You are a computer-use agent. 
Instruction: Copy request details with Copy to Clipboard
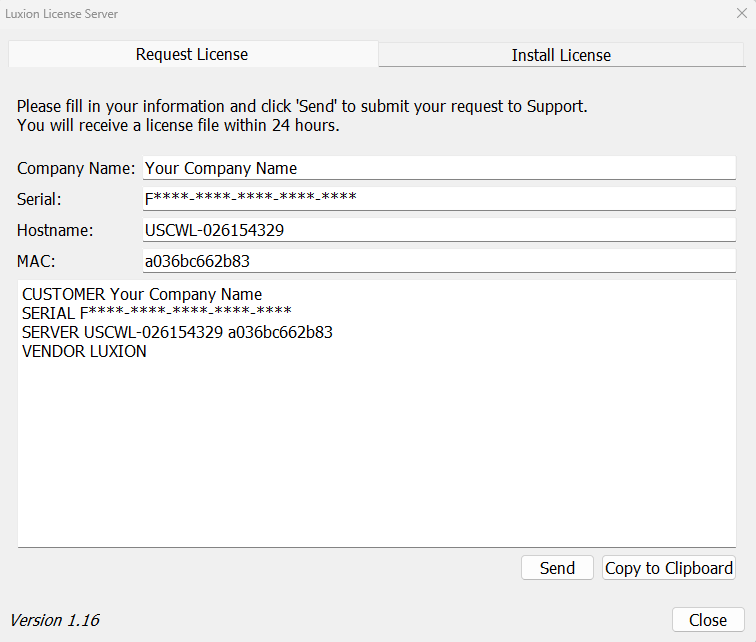pos(669,568)
